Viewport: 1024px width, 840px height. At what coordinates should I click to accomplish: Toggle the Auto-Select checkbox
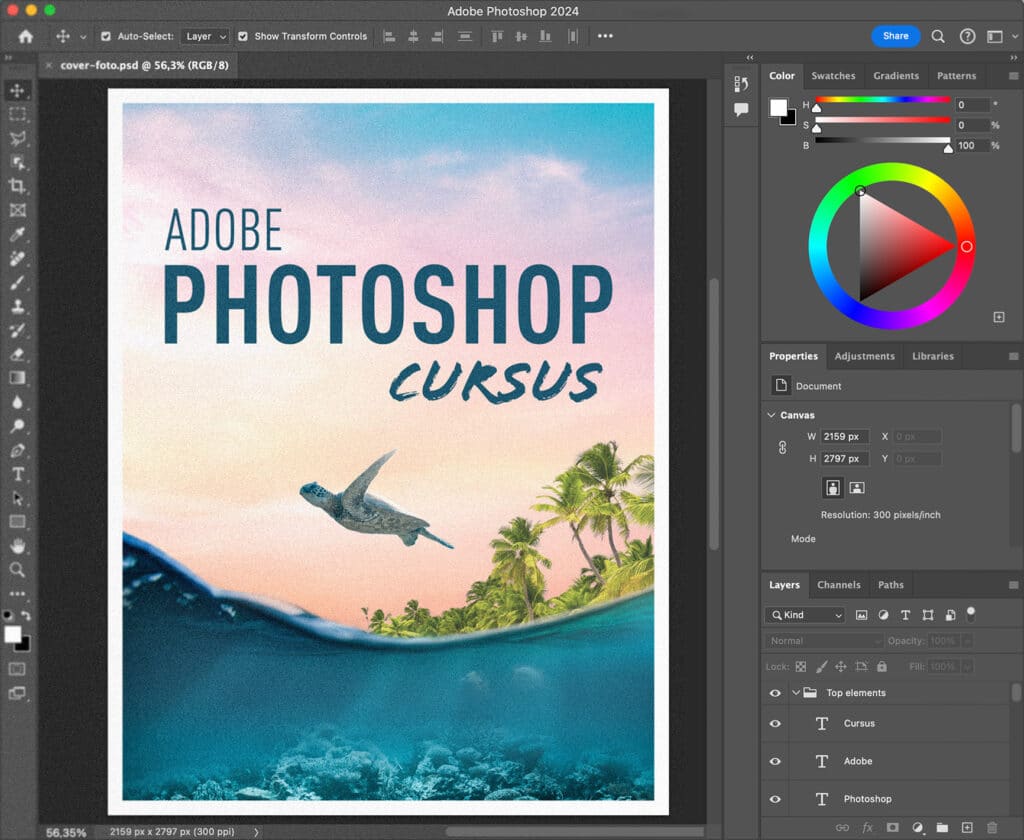coord(106,37)
